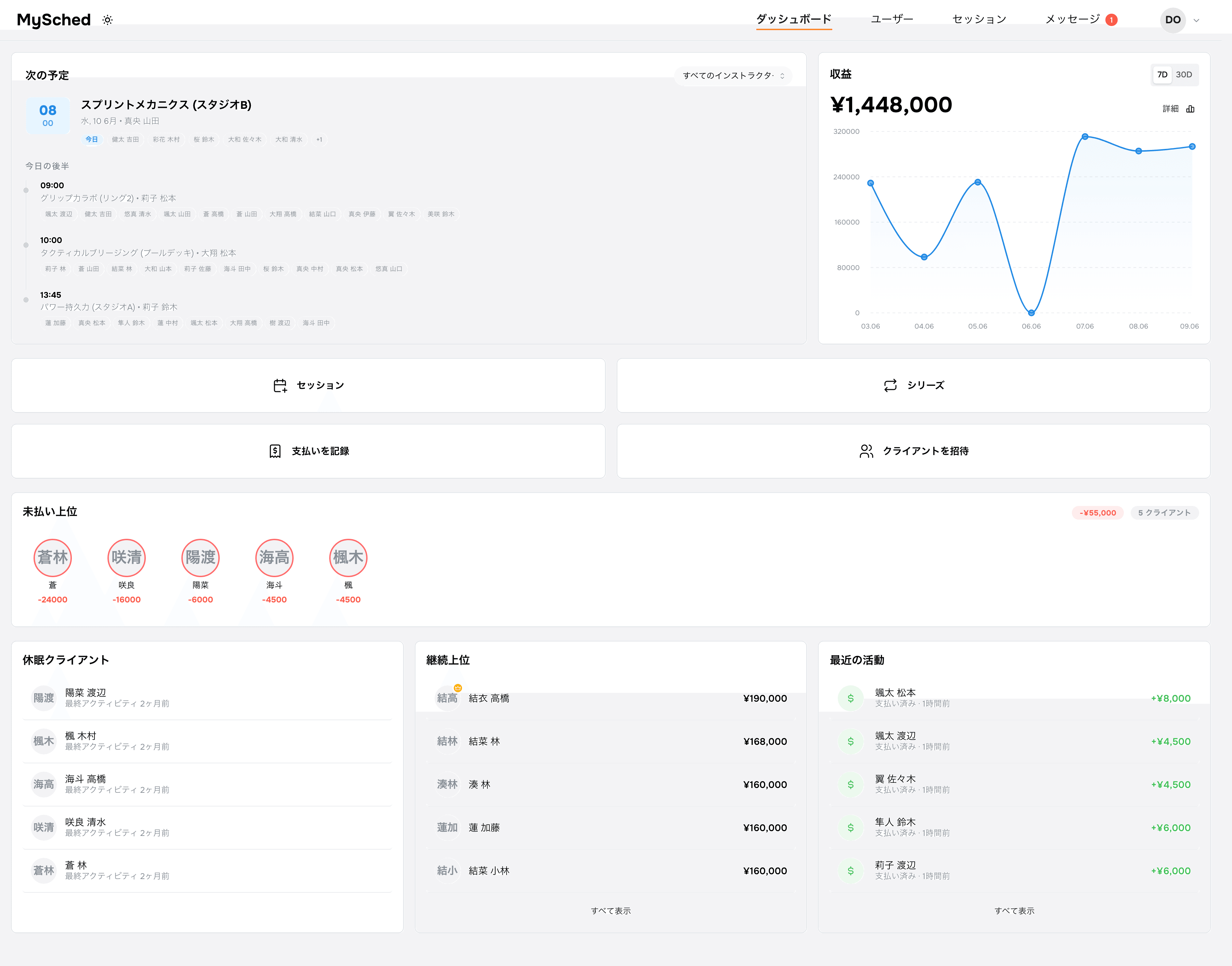Click the dollar icon for 隼人 鈴木 payment
Screen dimensions: 1232x966
(x=850, y=827)
